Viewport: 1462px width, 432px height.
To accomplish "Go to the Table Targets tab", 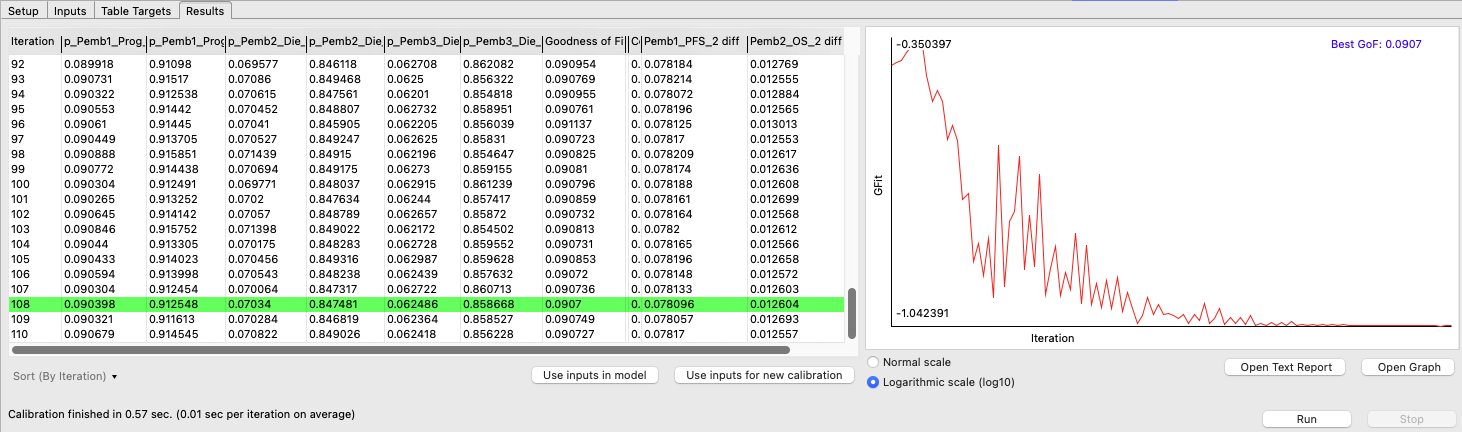I will 137,11.
